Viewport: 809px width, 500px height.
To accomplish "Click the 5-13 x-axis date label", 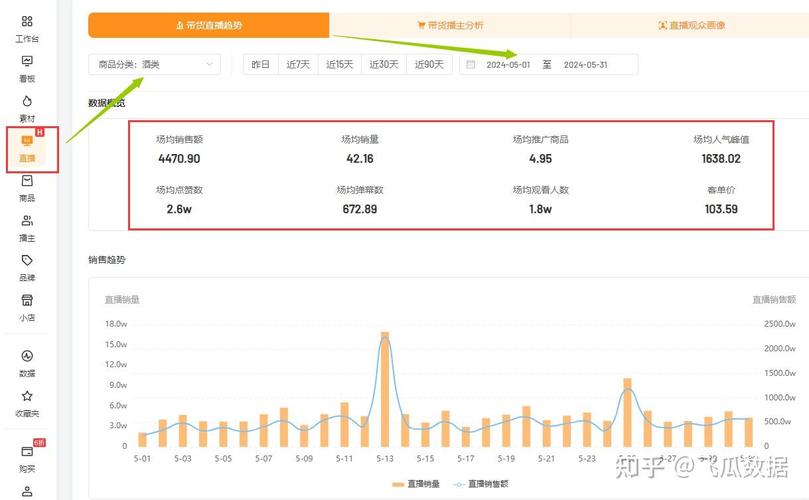I will point(385,458).
